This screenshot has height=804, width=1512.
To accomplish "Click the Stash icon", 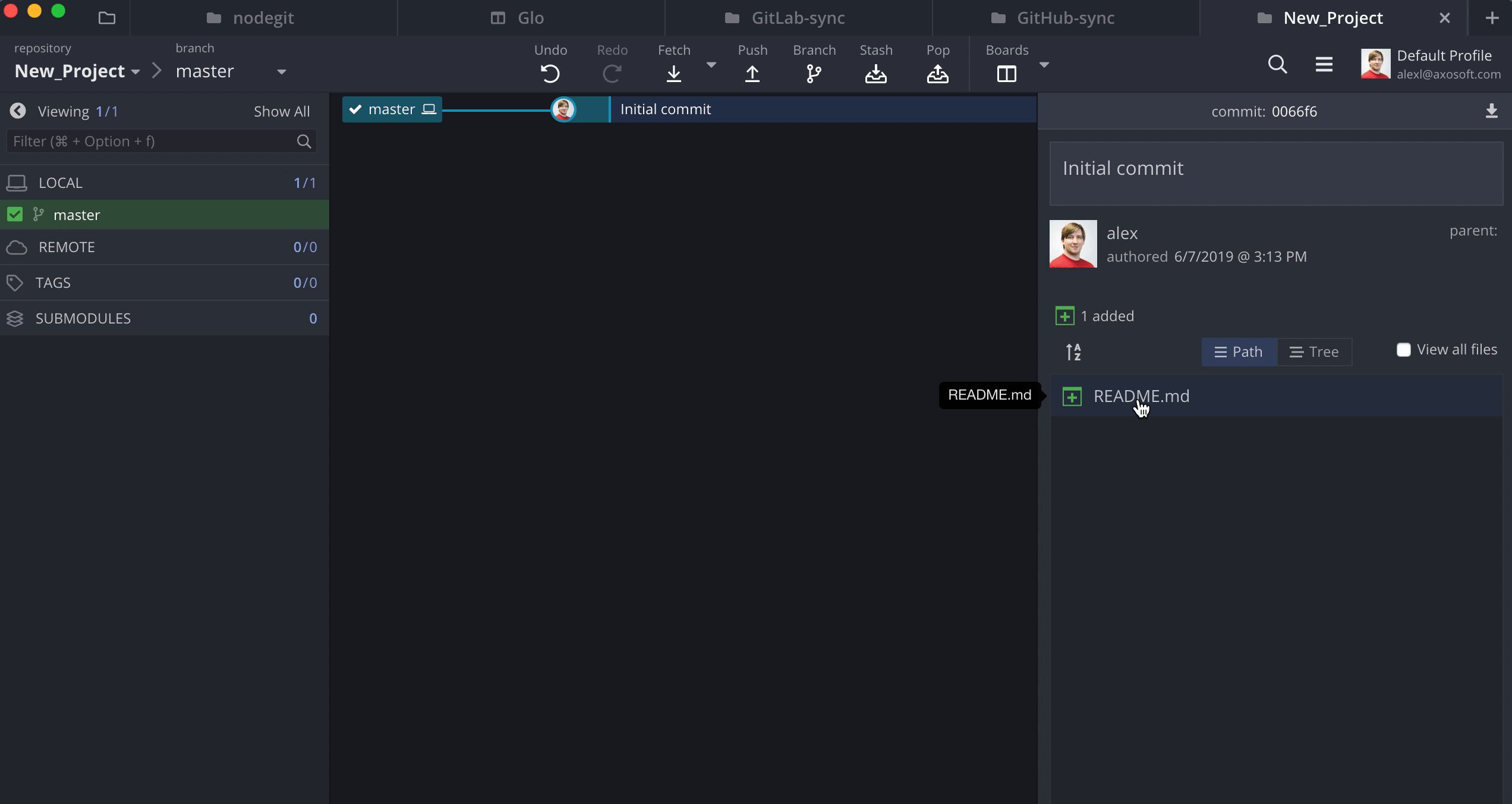I will click(875, 74).
